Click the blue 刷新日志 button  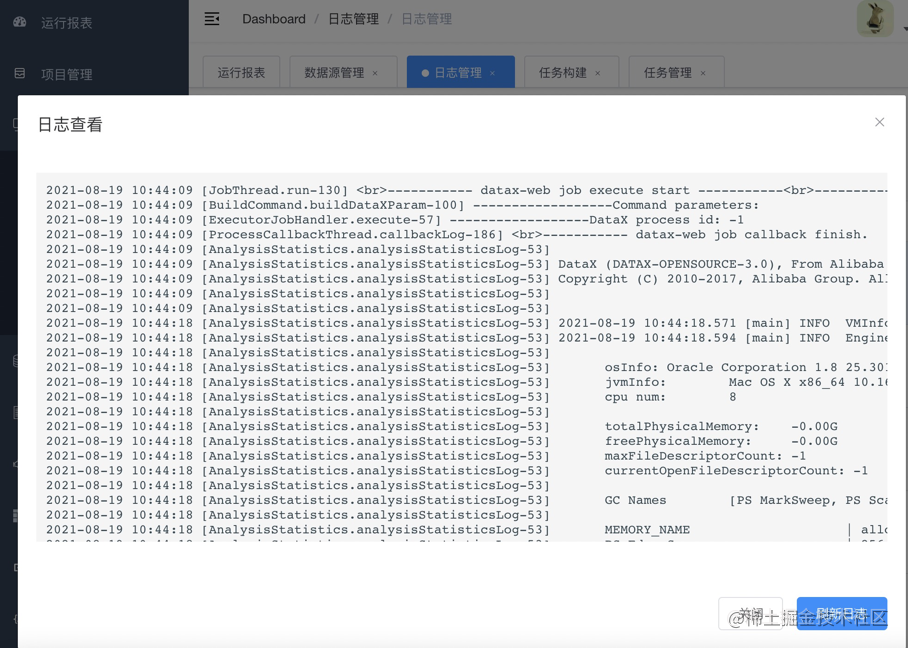pos(841,613)
